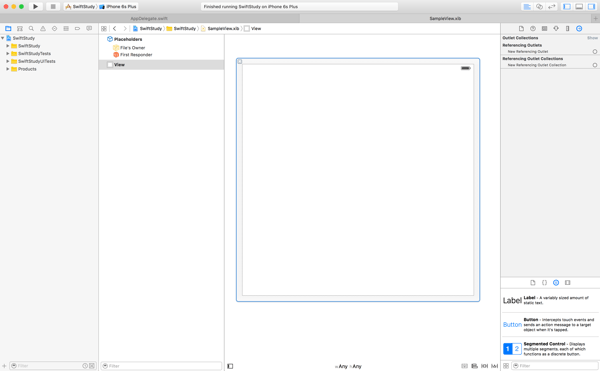Show the Identity inspector icon
Screen dimensions: 600x371
(545, 29)
